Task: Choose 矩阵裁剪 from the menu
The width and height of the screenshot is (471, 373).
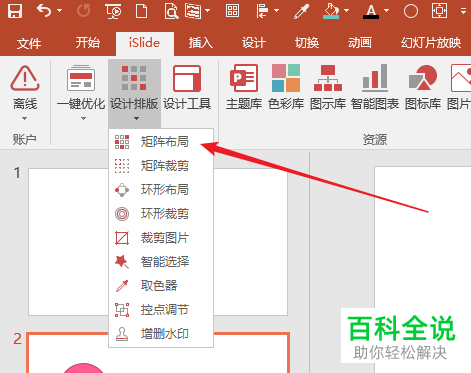Action: coord(161,166)
